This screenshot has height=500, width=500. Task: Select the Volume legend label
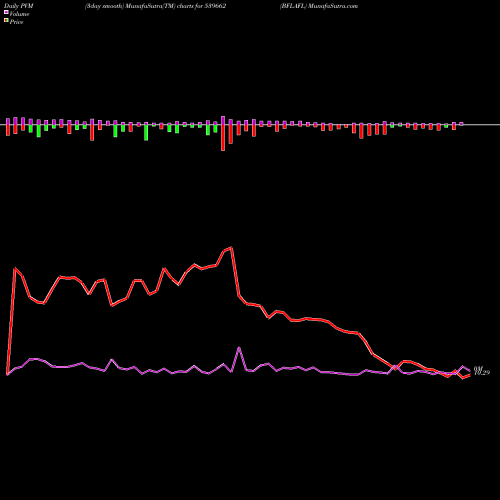(x=19, y=14)
